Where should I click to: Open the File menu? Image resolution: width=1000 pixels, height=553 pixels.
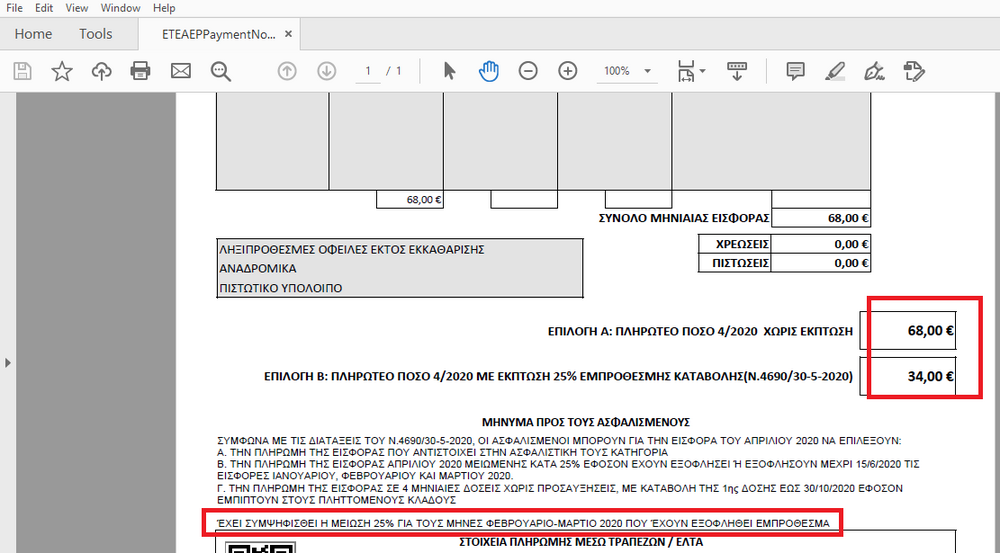click(15, 8)
